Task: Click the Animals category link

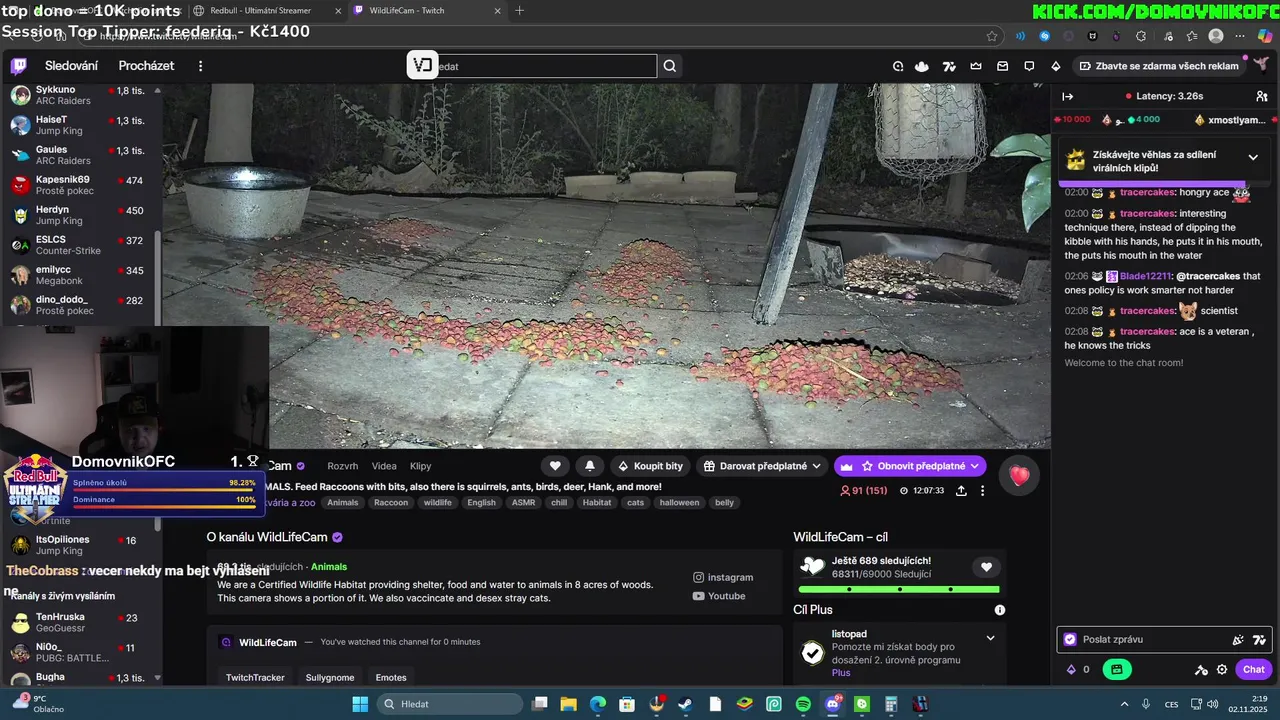Action: [329, 567]
